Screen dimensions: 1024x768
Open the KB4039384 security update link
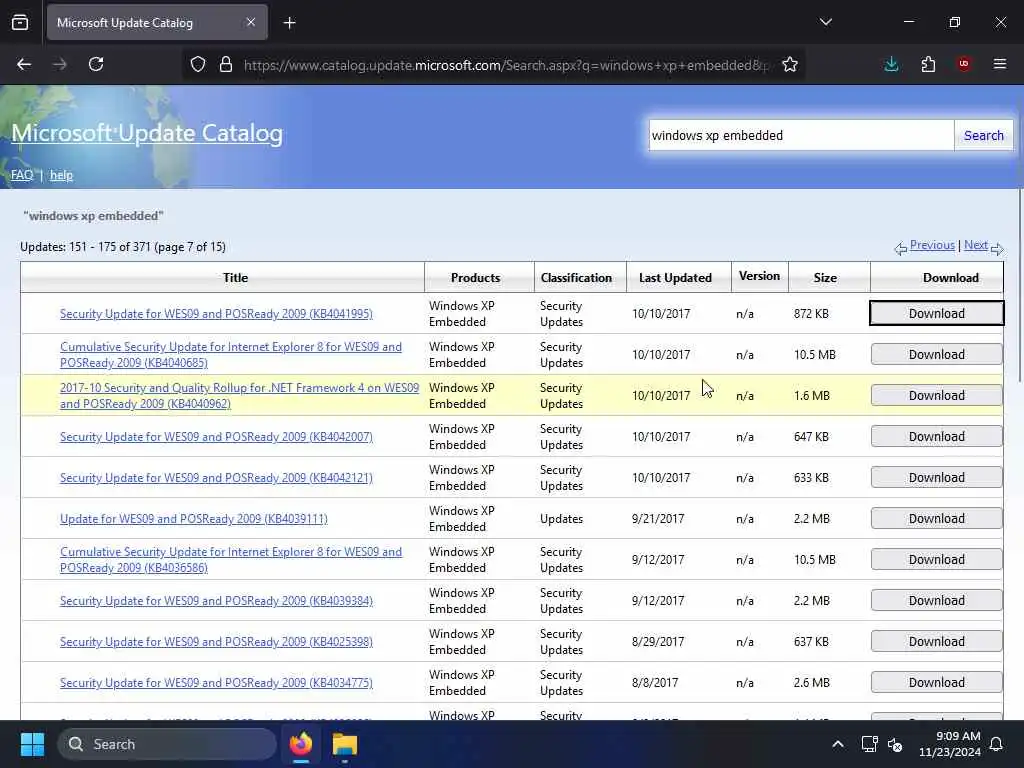point(216,601)
